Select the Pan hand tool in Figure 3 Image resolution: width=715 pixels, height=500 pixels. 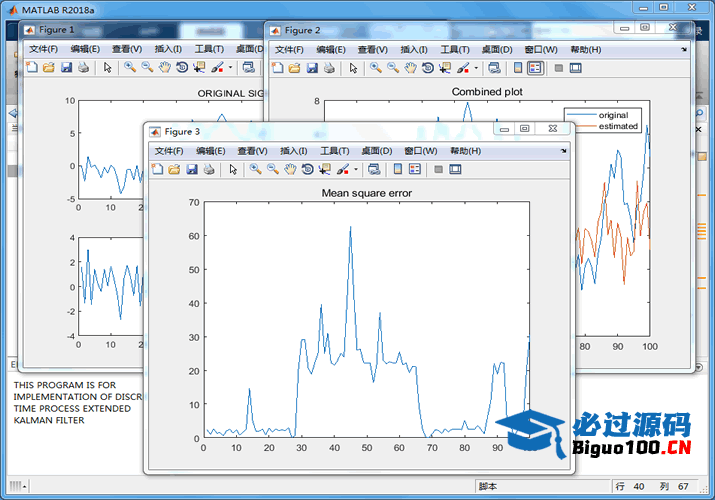tap(290, 170)
